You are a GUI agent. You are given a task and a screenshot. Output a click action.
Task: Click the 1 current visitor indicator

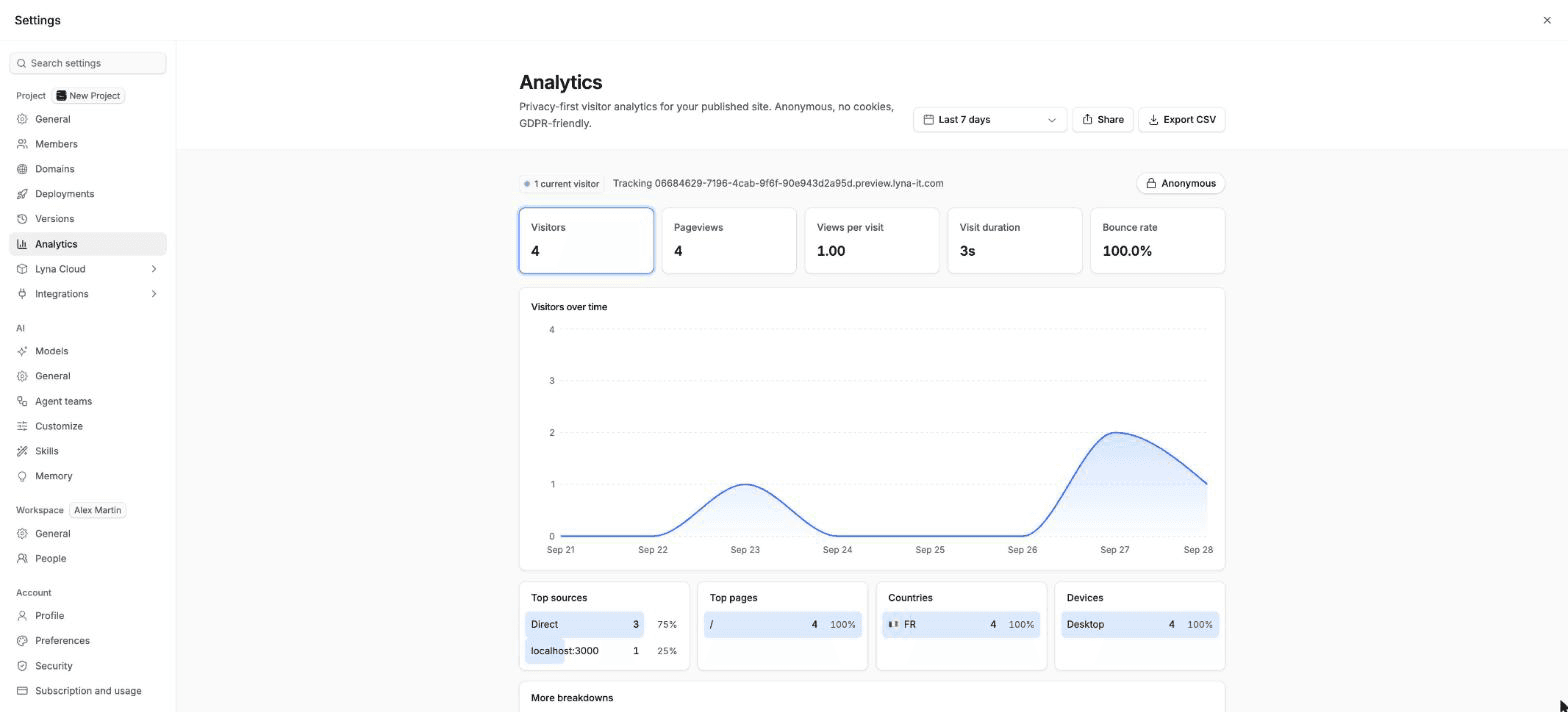point(561,184)
